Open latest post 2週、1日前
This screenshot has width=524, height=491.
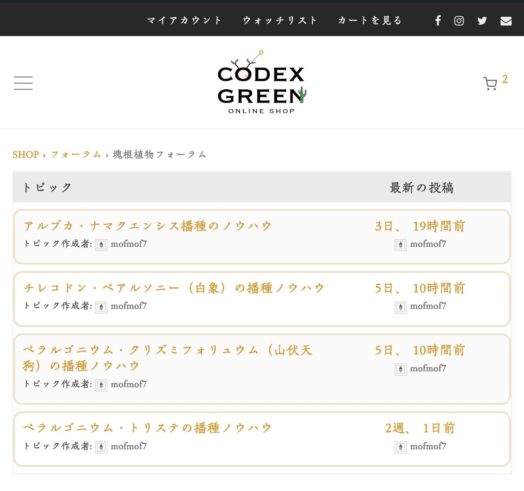(420, 428)
